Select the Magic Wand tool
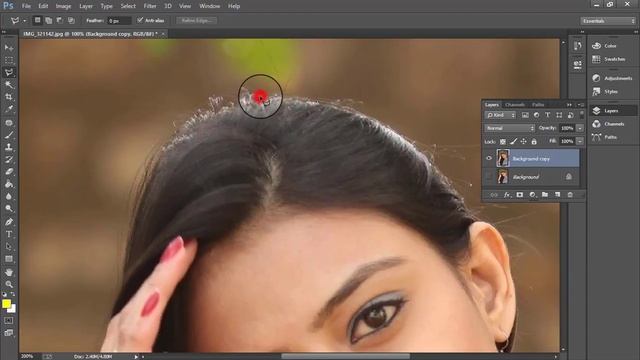The image size is (640, 360). pyautogui.click(x=9, y=84)
